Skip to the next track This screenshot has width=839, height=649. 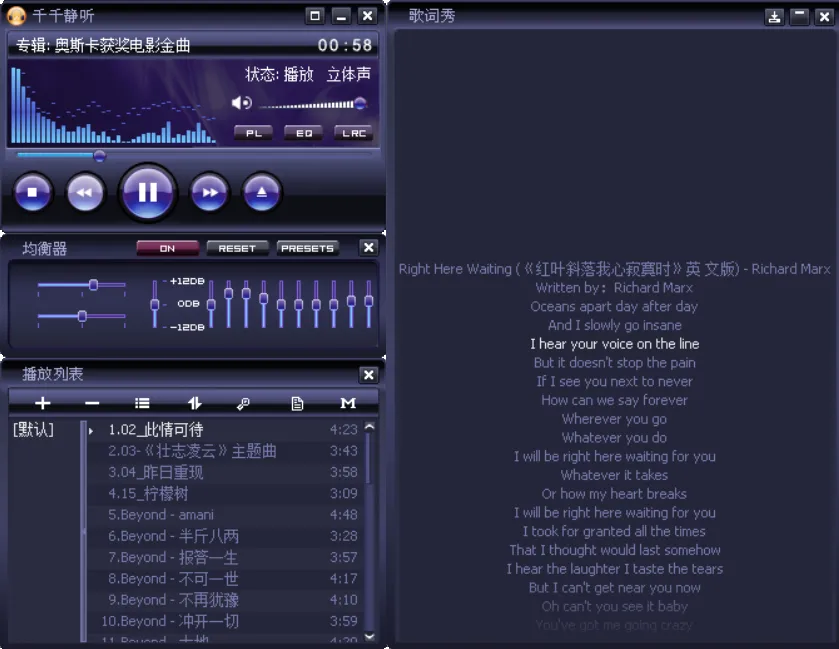coord(209,192)
